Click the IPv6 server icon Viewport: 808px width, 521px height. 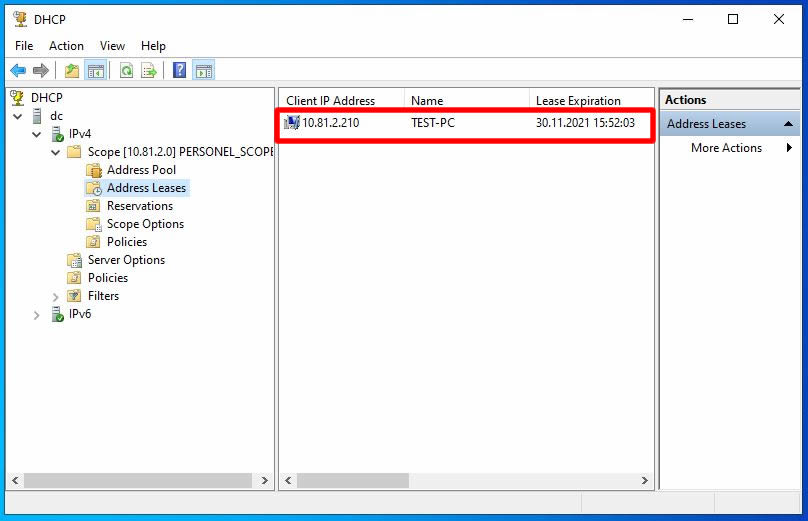[x=58, y=314]
